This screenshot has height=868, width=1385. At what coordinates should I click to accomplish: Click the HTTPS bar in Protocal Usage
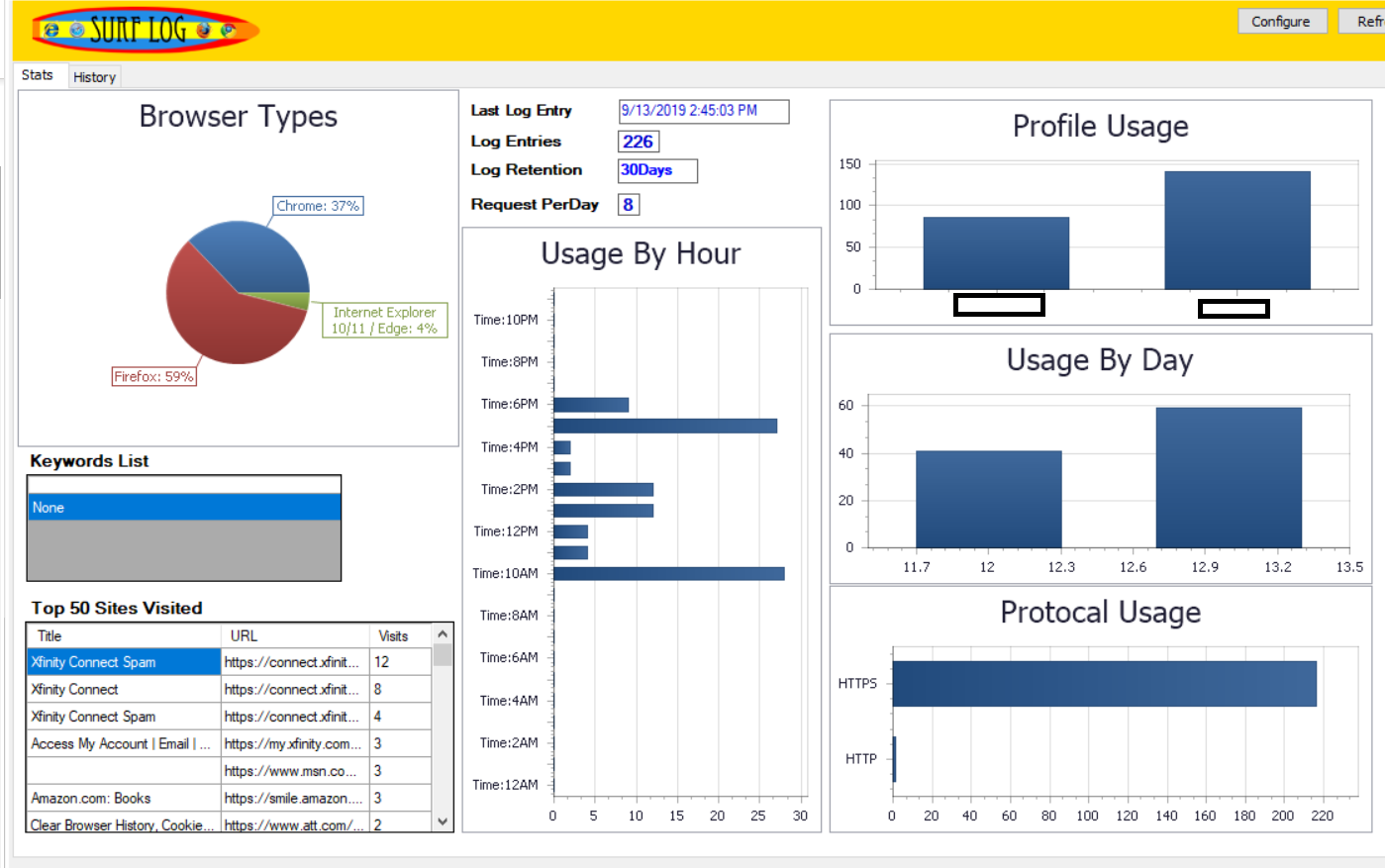pos(1104,684)
